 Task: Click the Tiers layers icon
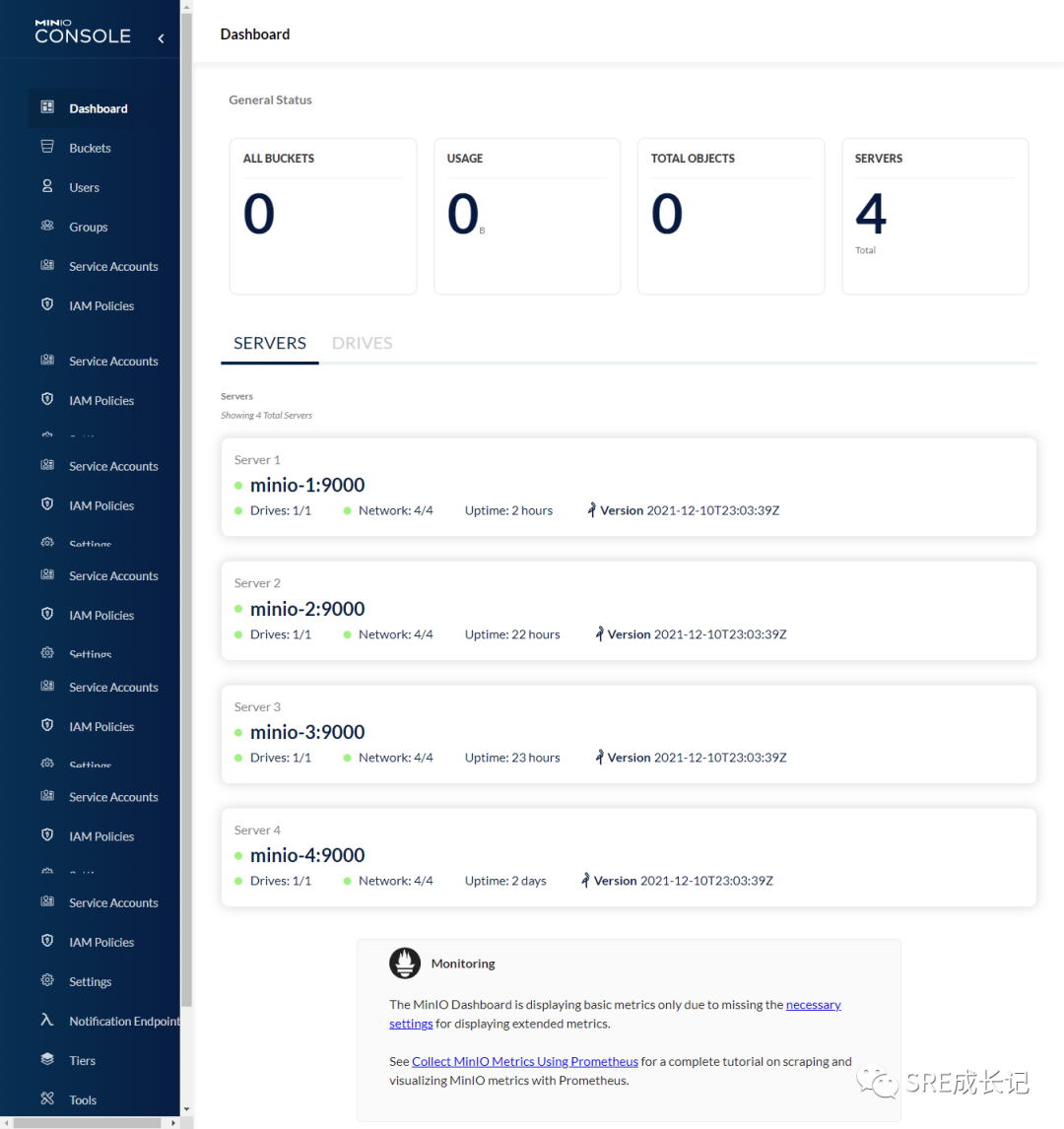tap(47, 1059)
